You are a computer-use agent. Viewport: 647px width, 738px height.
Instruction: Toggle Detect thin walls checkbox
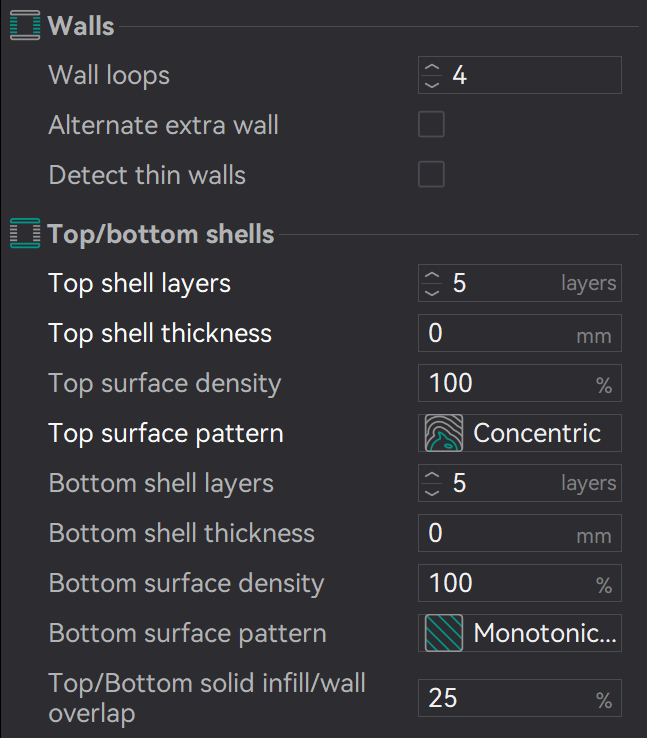click(x=431, y=175)
